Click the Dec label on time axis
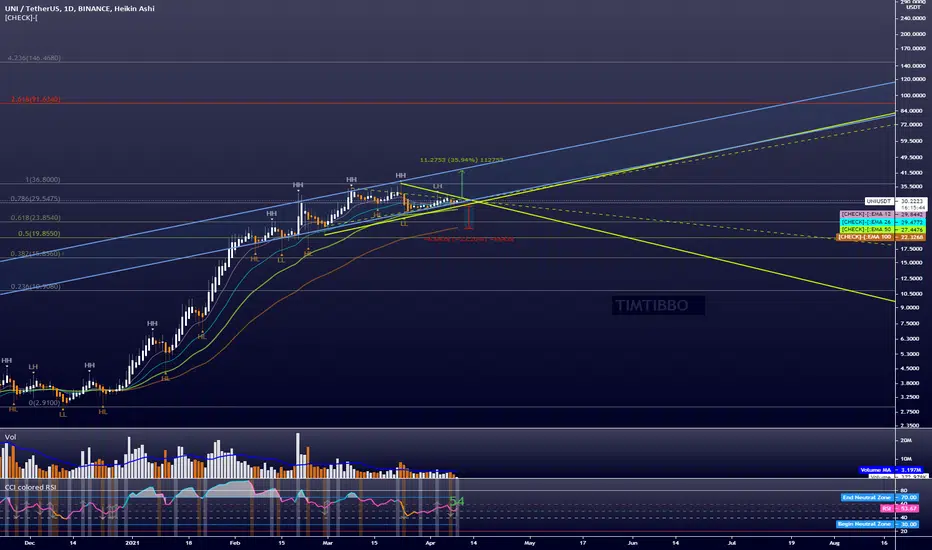Image resolution: width=932 pixels, height=550 pixels. point(29,543)
